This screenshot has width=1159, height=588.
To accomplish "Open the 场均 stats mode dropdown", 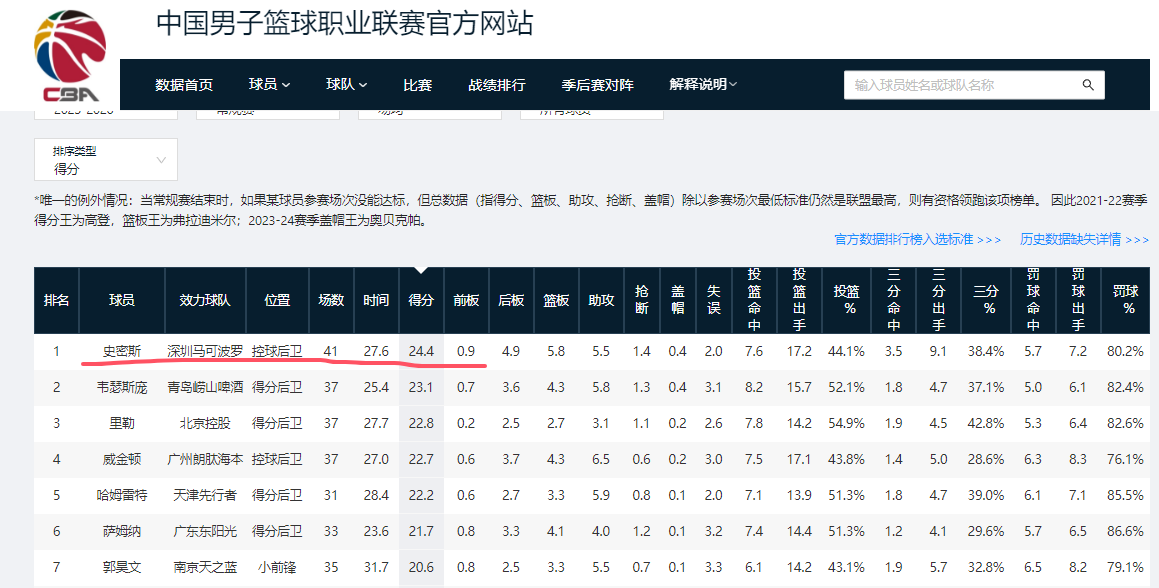I will (430, 115).
